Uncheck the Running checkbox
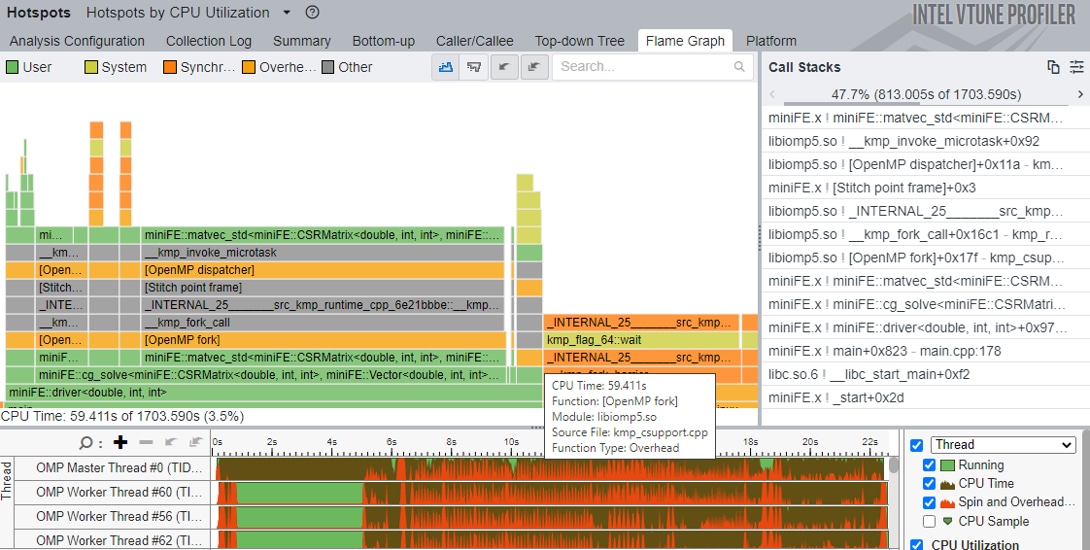Image resolution: width=1090 pixels, height=550 pixels. [930, 465]
